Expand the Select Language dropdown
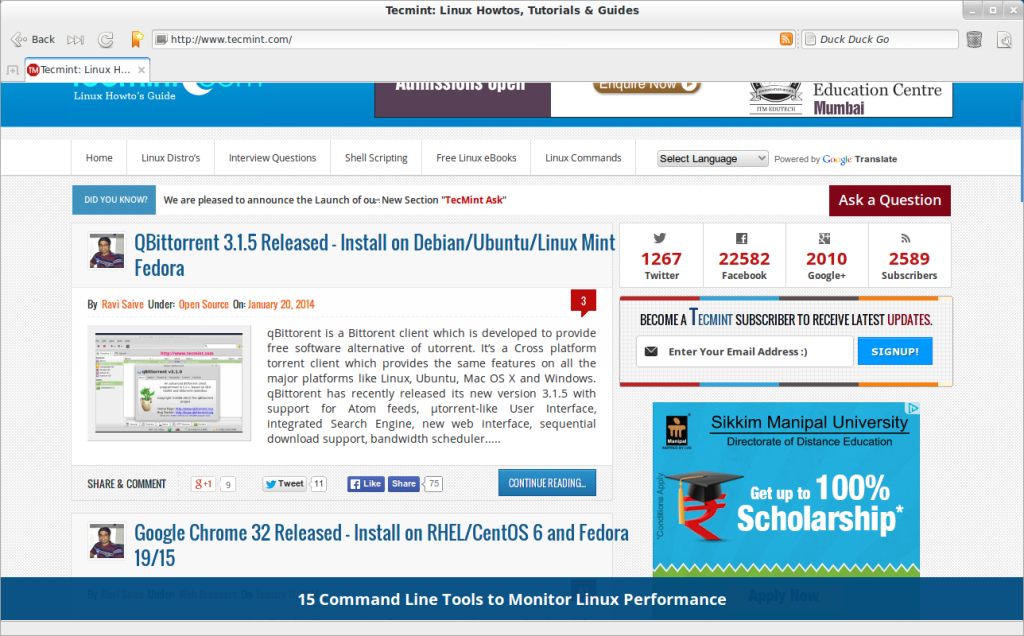 712,159
